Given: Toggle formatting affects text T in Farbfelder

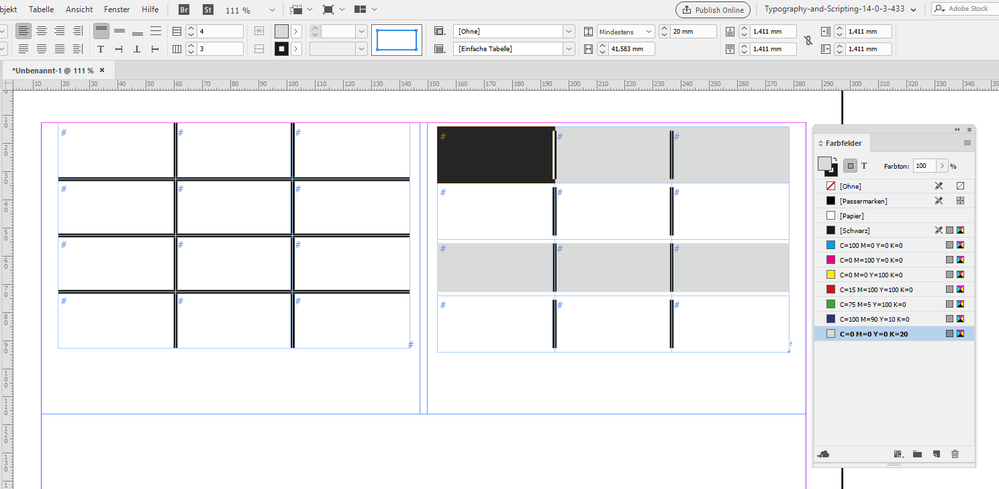Looking at the screenshot, I should pyautogui.click(x=864, y=166).
